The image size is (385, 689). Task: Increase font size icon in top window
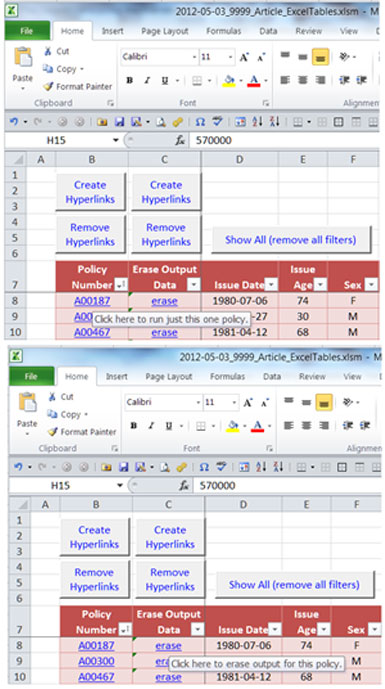(244, 57)
